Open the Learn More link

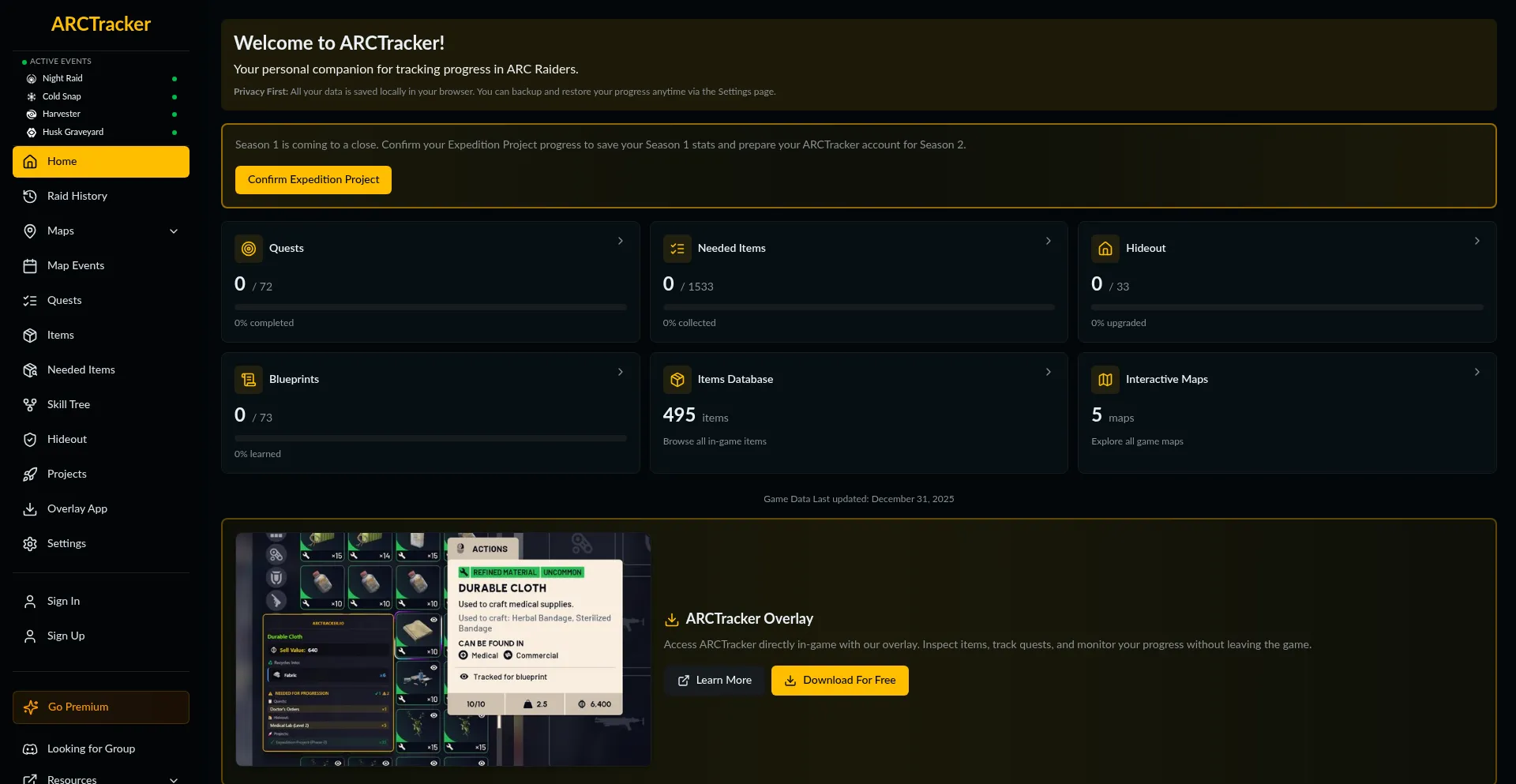click(x=714, y=680)
